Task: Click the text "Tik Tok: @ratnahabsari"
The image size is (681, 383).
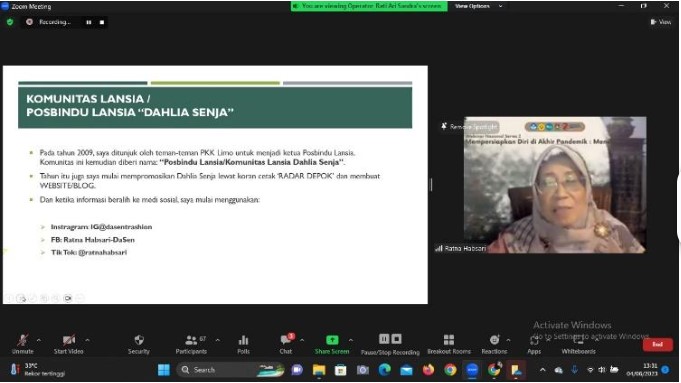Action: click(89, 252)
